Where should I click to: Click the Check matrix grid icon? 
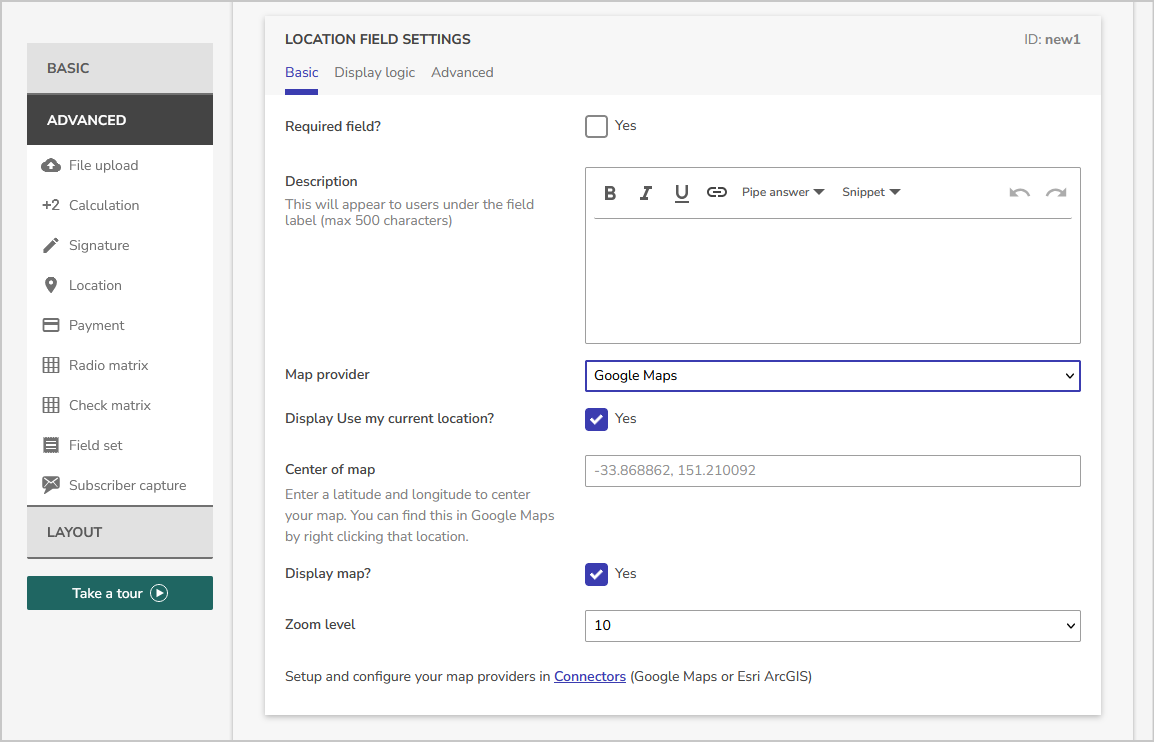(x=51, y=405)
